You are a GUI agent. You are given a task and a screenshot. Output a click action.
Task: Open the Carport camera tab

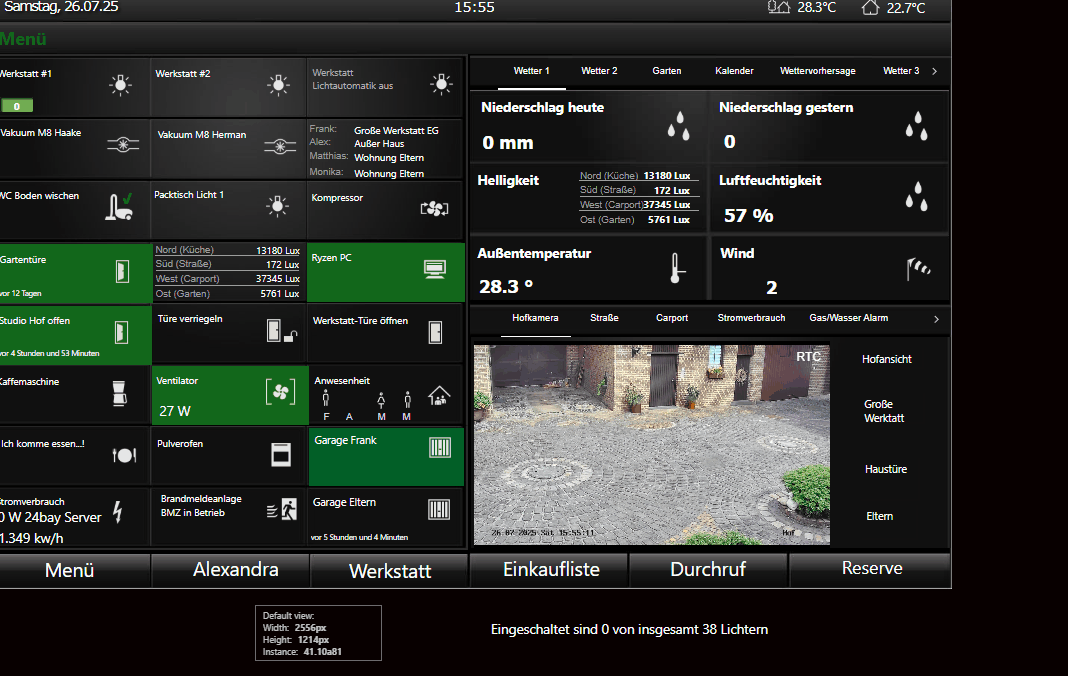pos(672,318)
